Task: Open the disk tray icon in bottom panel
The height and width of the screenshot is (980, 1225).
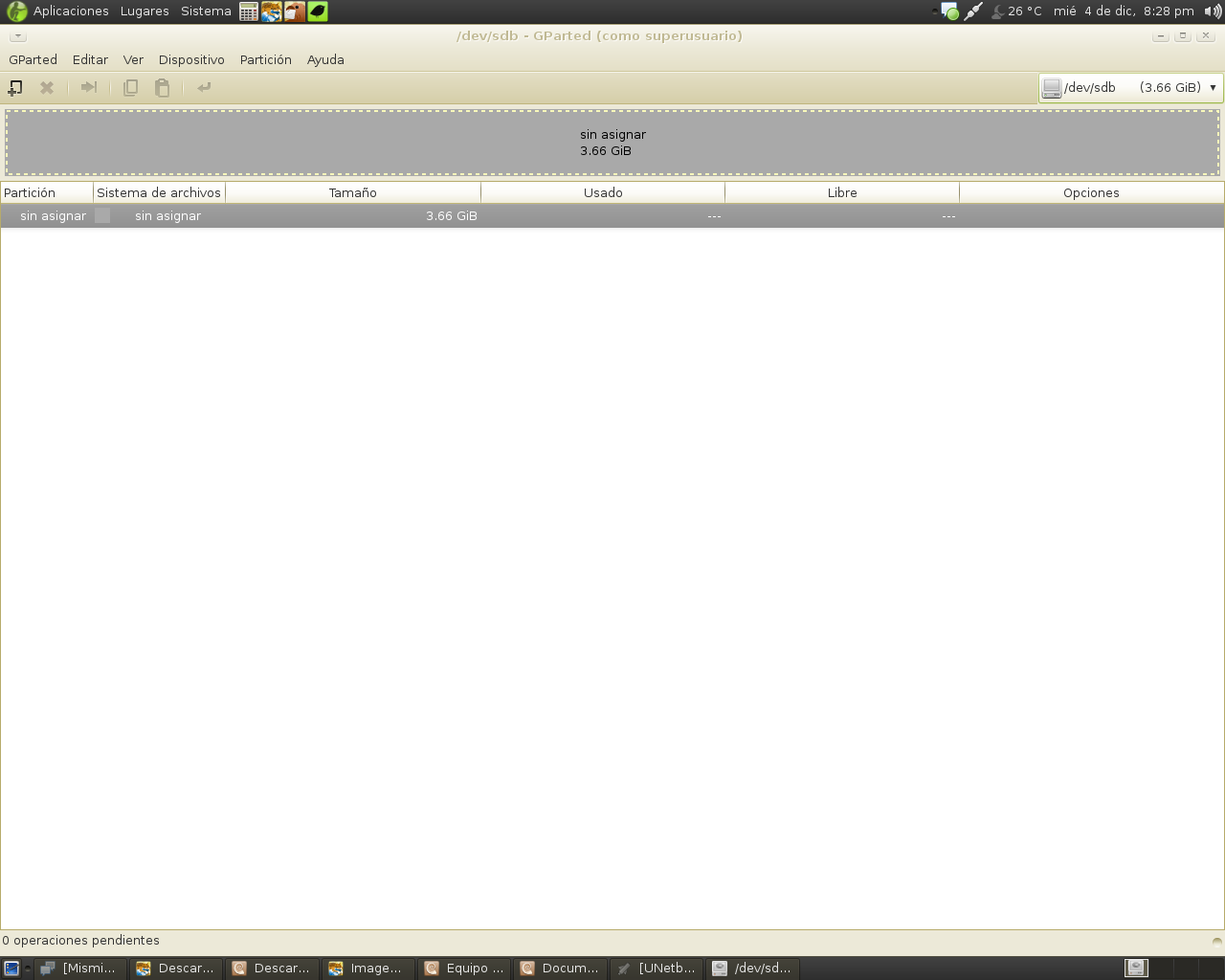Action: (1136, 969)
